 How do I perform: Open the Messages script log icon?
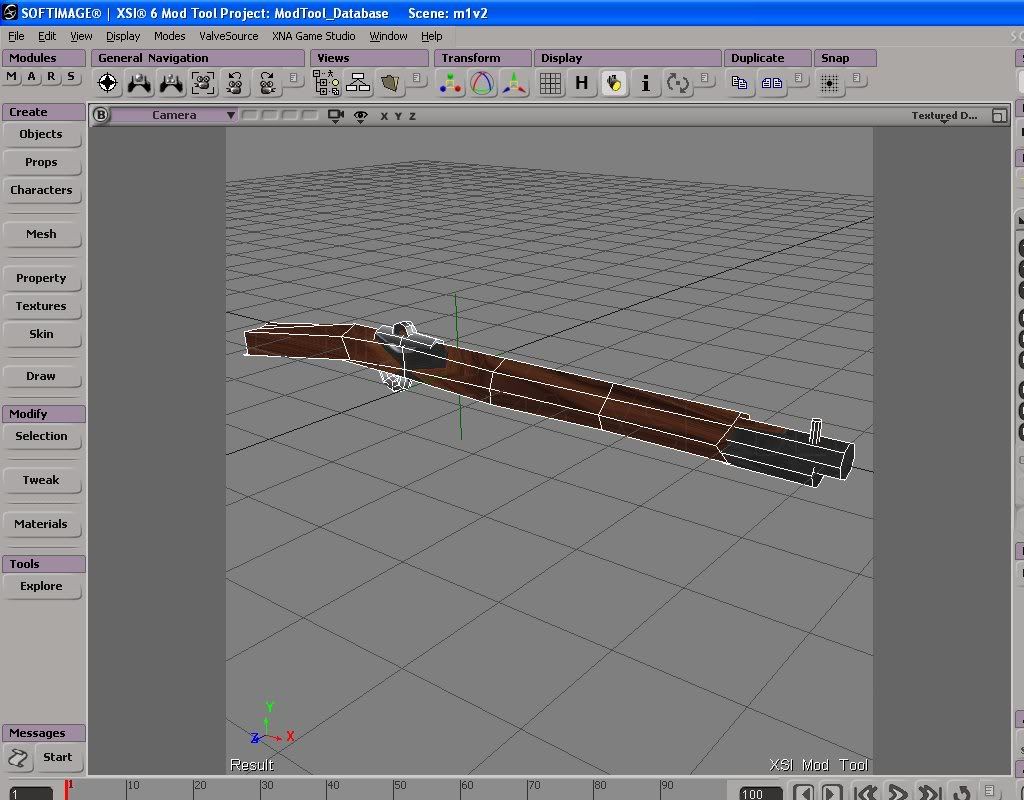[x=18, y=758]
